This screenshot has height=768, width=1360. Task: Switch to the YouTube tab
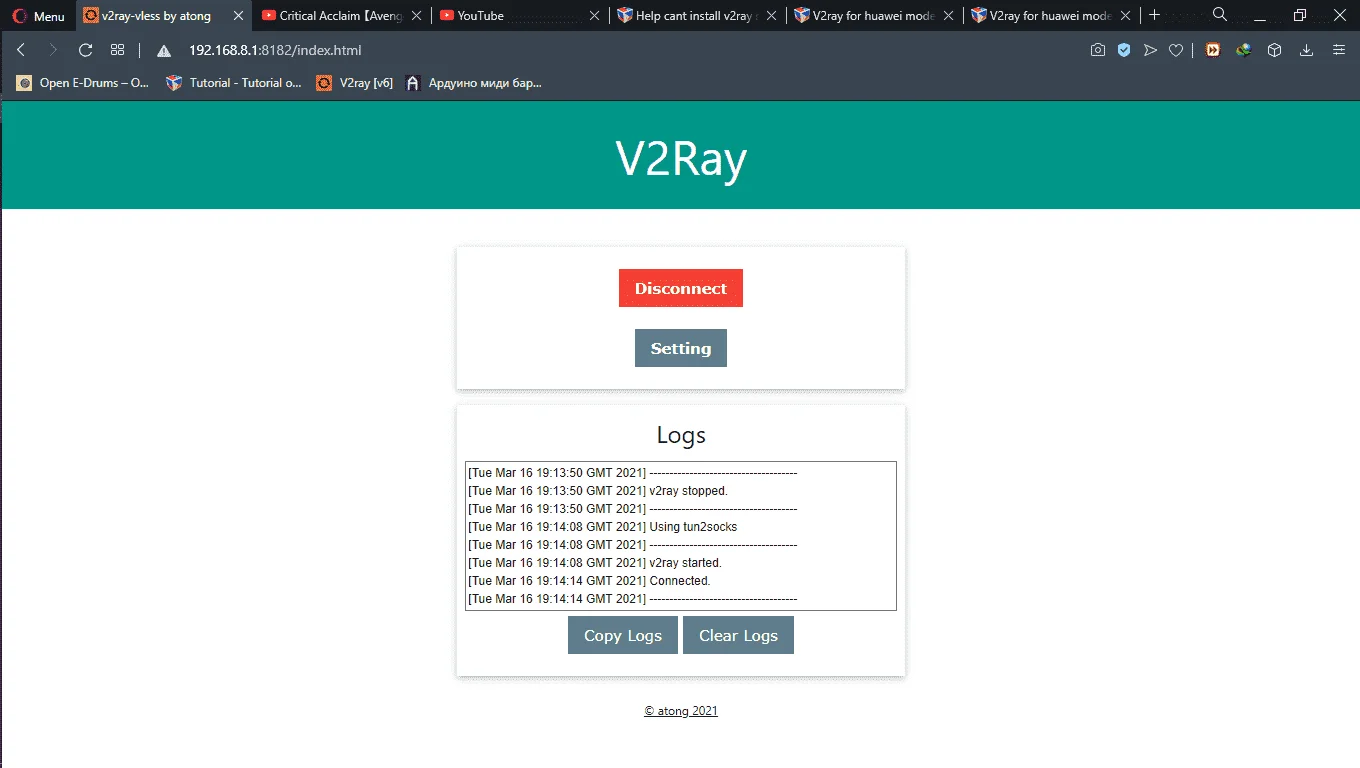point(520,16)
